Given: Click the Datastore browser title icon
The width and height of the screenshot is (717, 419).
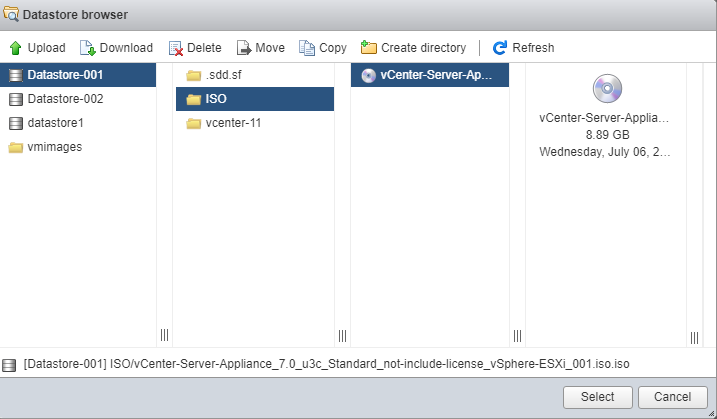Looking at the screenshot, I should point(11,14).
